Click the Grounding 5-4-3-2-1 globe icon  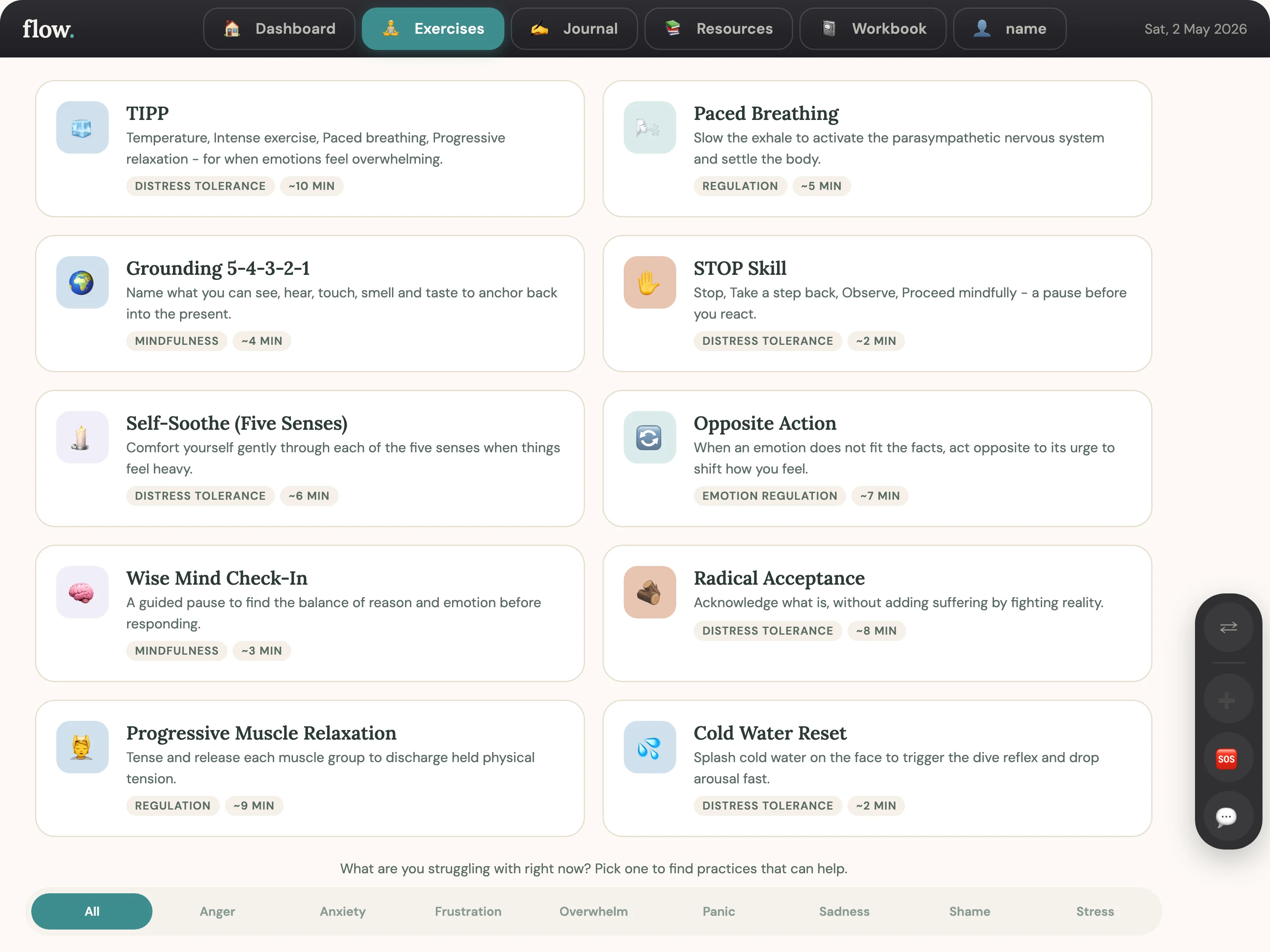[x=82, y=282]
